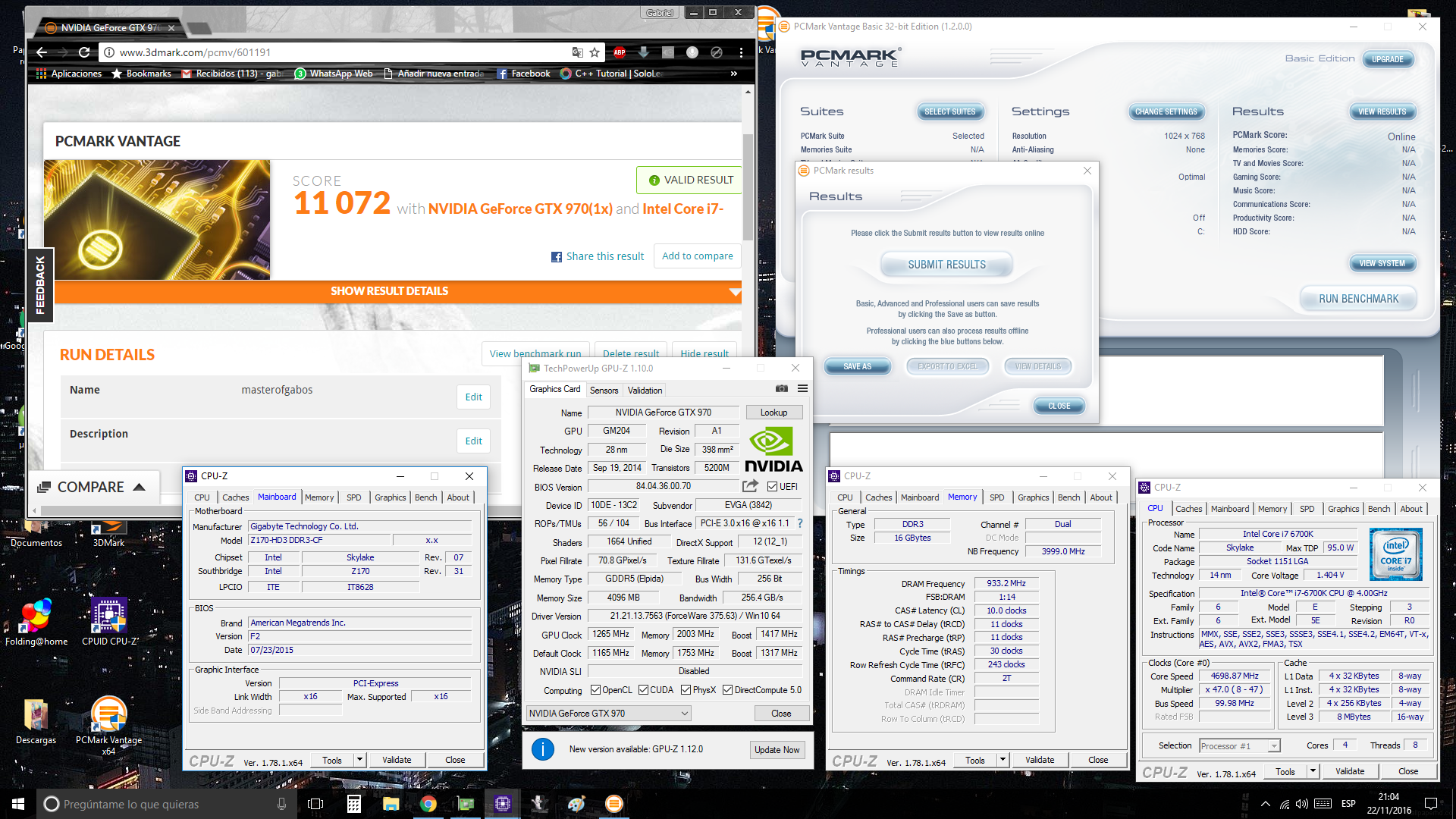The height and width of the screenshot is (819, 1456).
Task: Click SAVE AS in the PCMark results dialog
Action: click(857, 366)
